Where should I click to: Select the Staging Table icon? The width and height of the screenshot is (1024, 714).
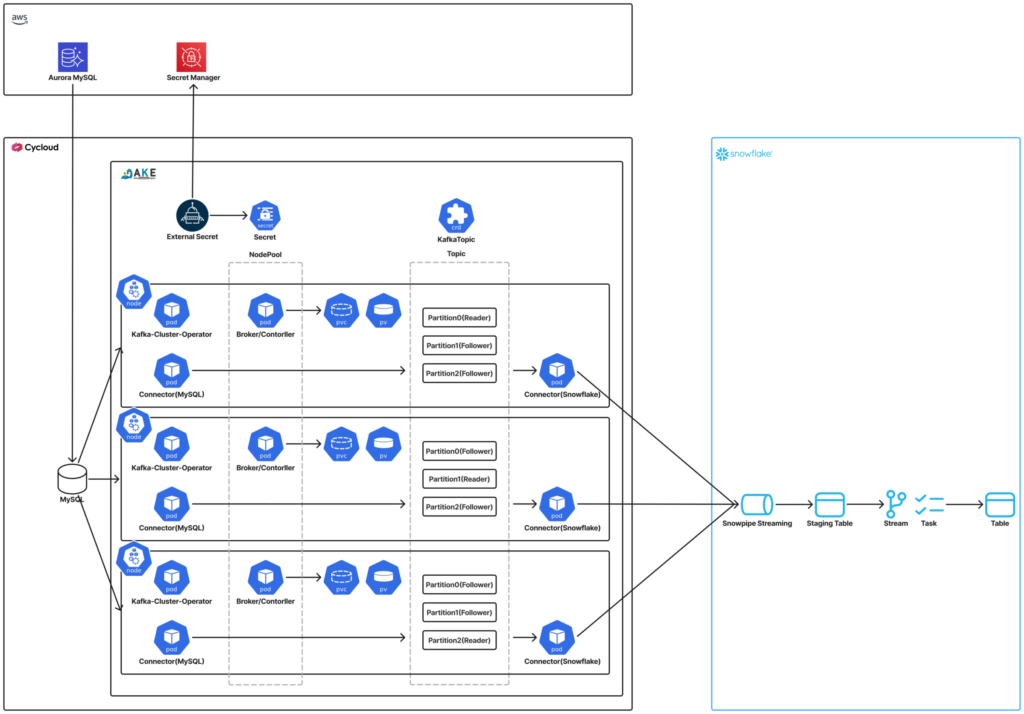click(x=829, y=503)
